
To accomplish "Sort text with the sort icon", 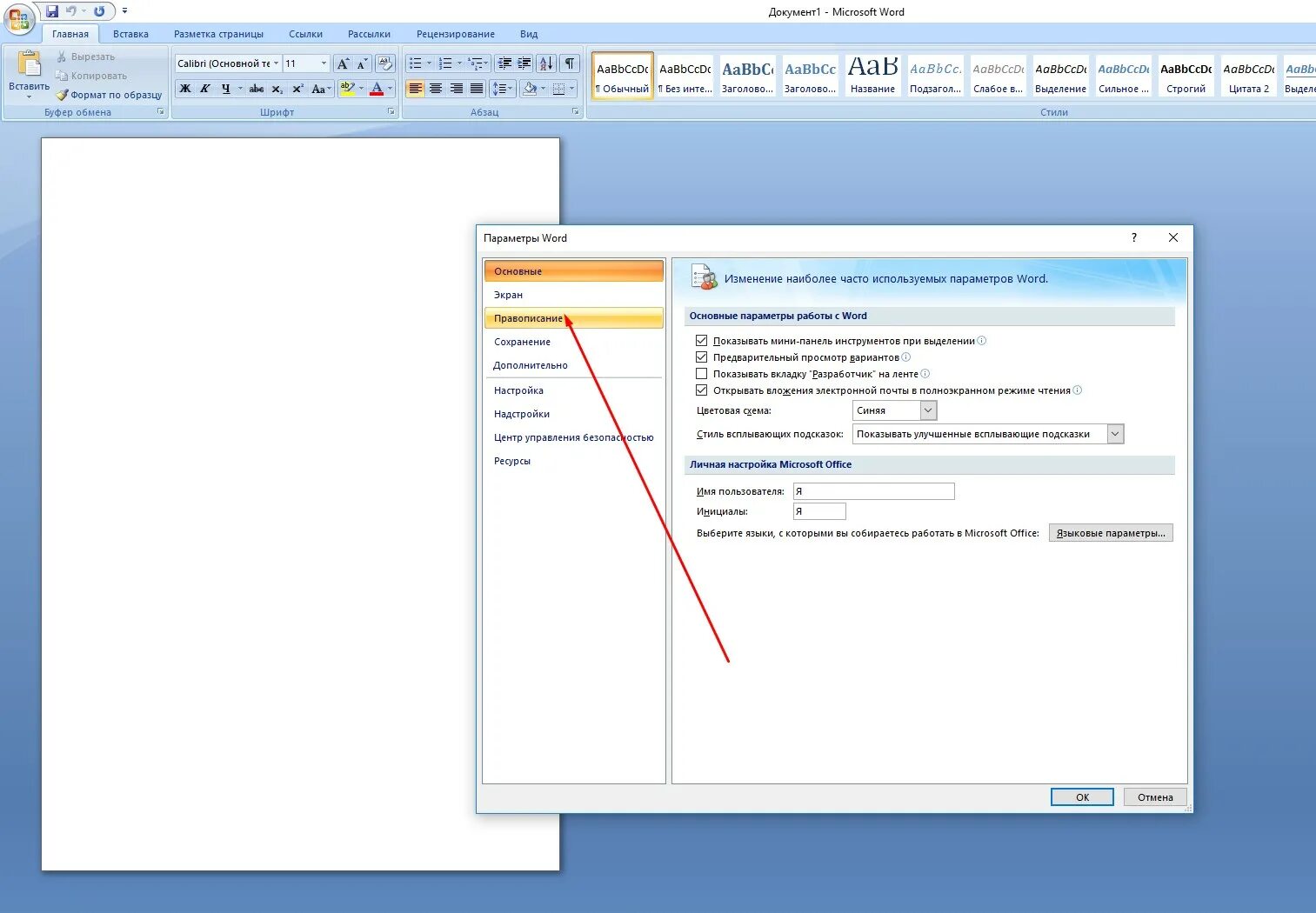I will click(546, 63).
